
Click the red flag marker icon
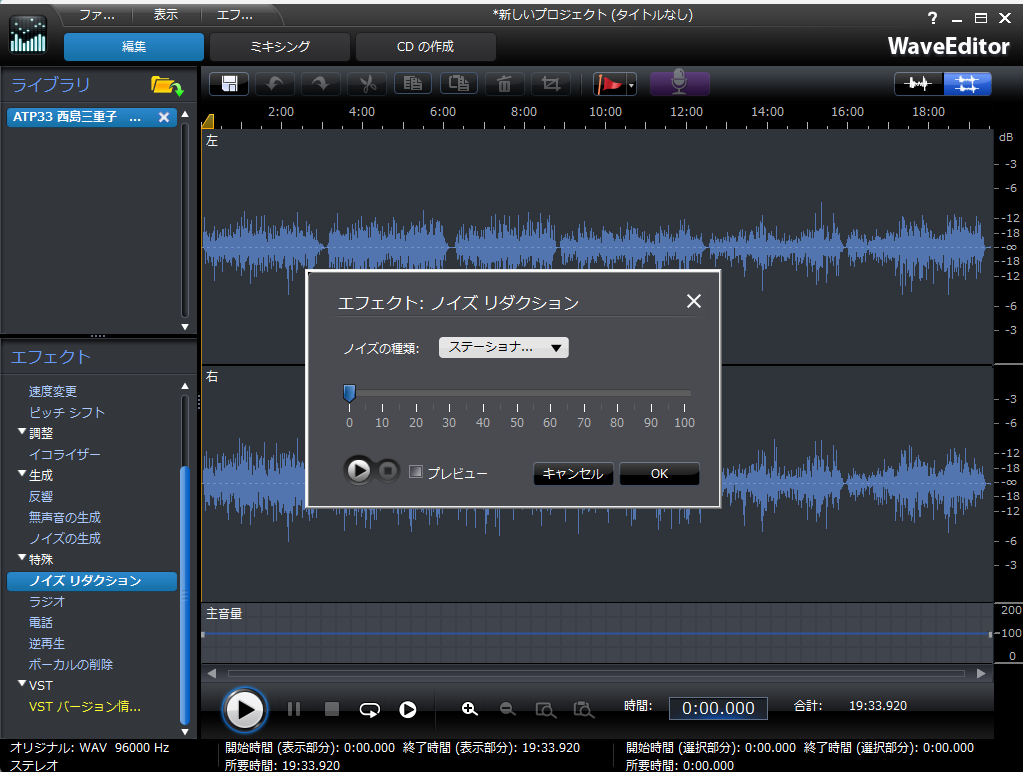608,85
